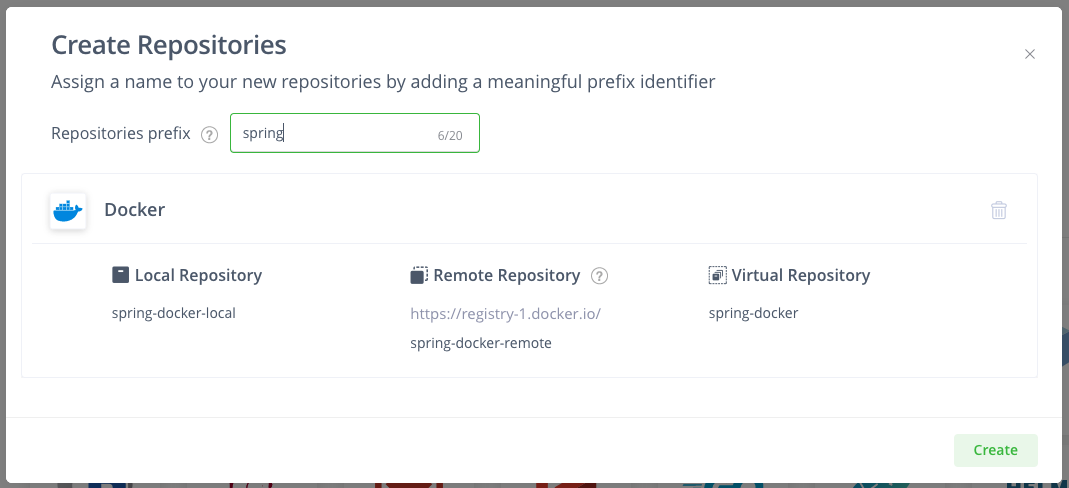The height and width of the screenshot is (488, 1069).
Task: Click the Create Repositories dialog title
Action: click(169, 45)
